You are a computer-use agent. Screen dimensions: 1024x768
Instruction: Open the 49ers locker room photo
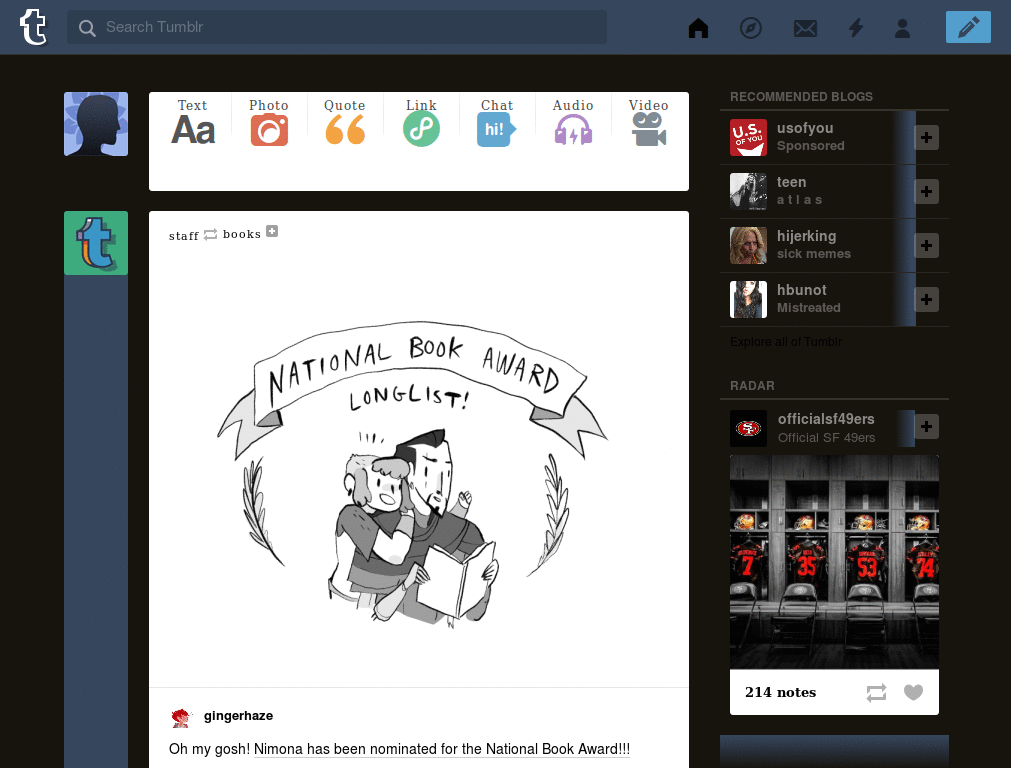point(834,562)
